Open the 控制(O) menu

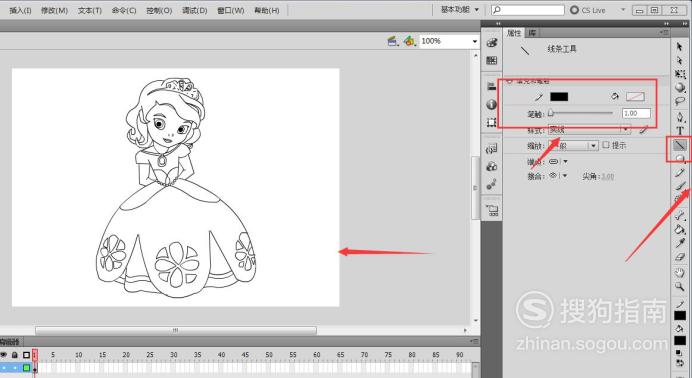(159, 10)
